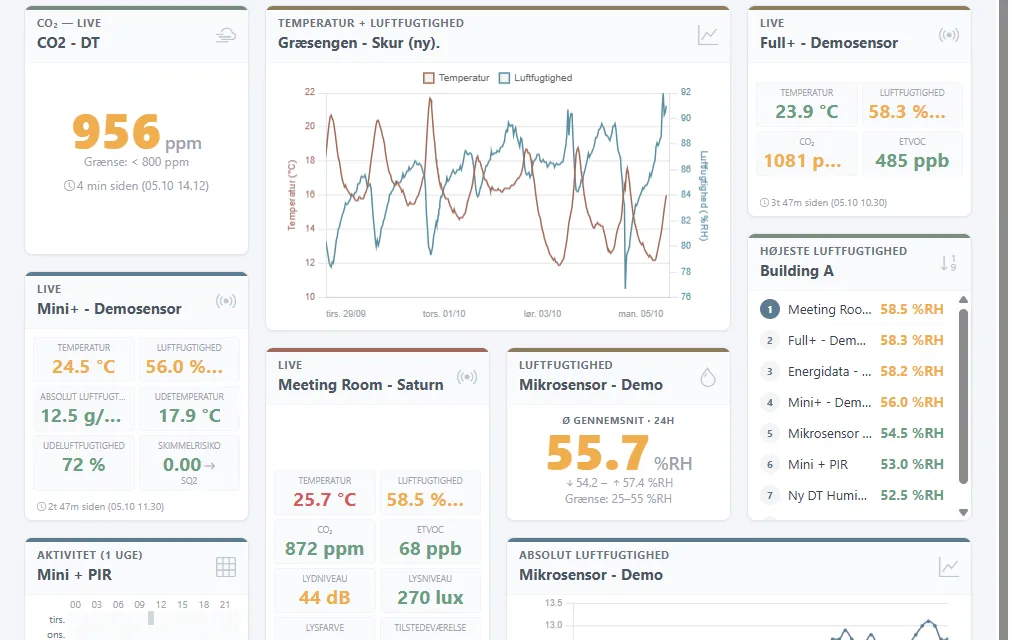The width and height of the screenshot is (1011, 640).
Task: Click the 956 ppm CO2 reading
Action: point(137,133)
